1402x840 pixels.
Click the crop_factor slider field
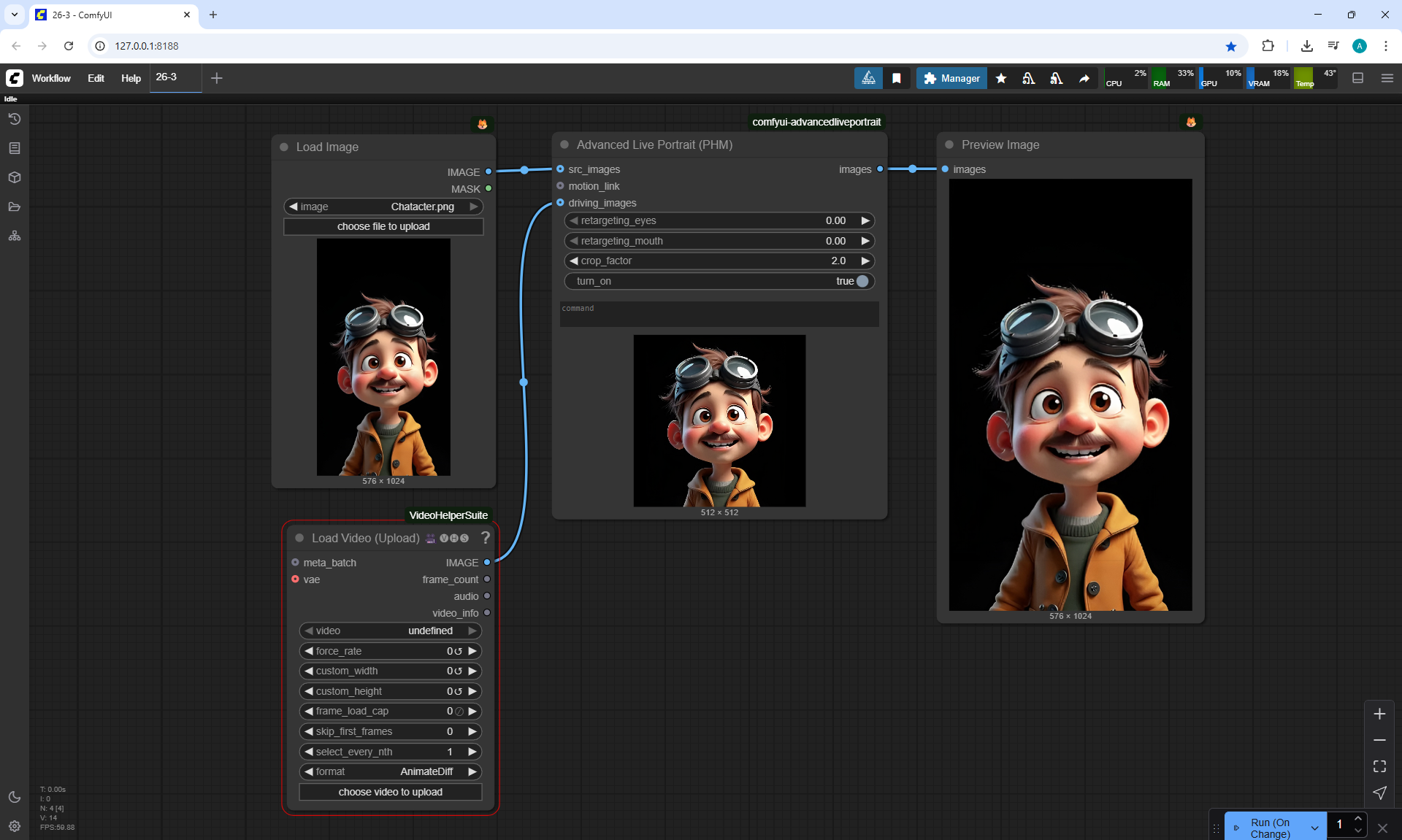click(719, 261)
